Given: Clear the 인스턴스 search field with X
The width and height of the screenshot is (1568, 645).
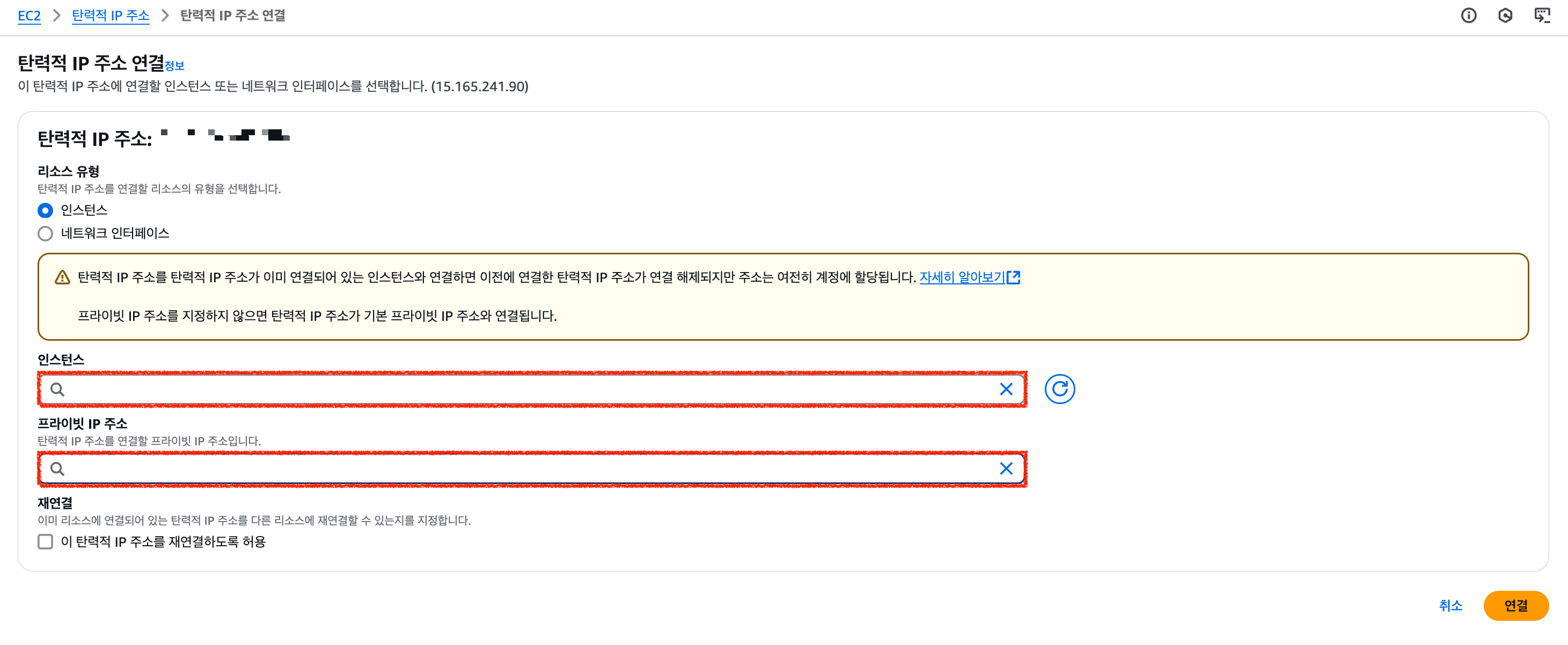Looking at the screenshot, I should point(1006,389).
